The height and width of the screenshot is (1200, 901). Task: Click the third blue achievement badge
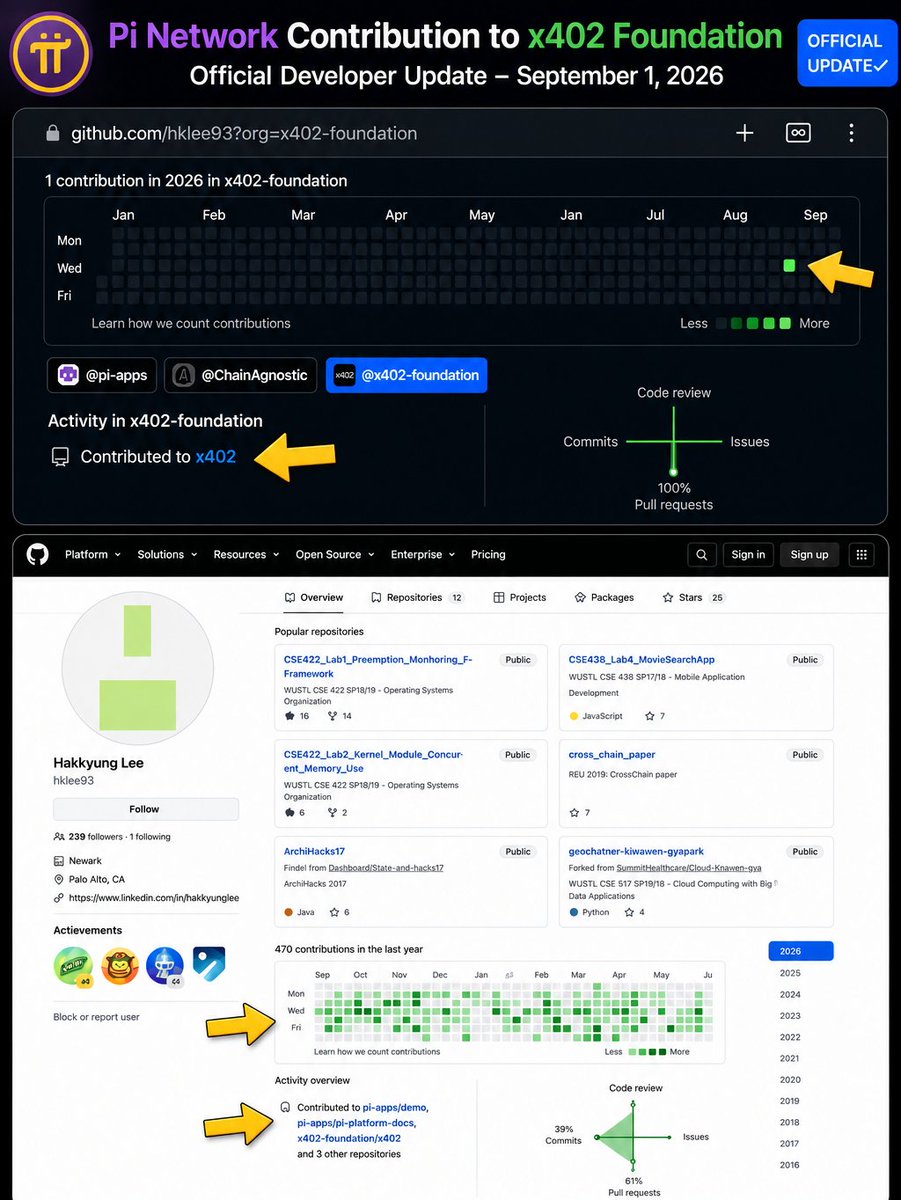pos(165,966)
